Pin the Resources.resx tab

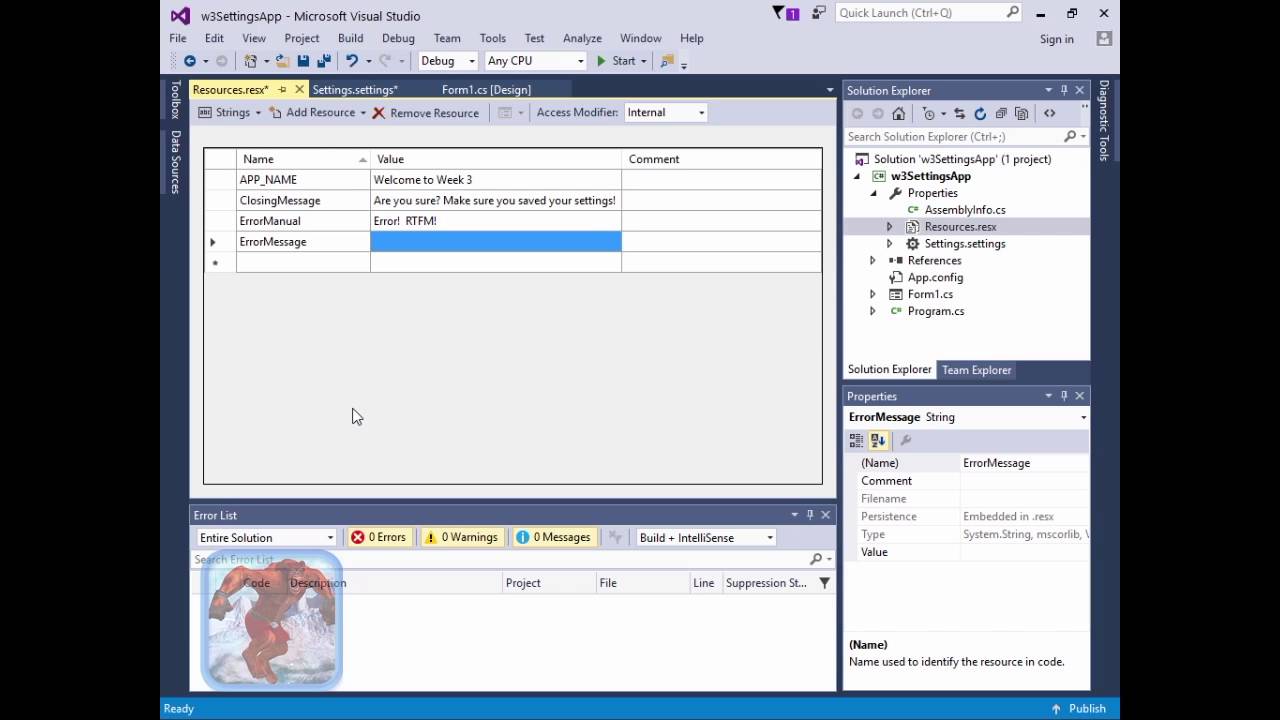(x=282, y=90)
